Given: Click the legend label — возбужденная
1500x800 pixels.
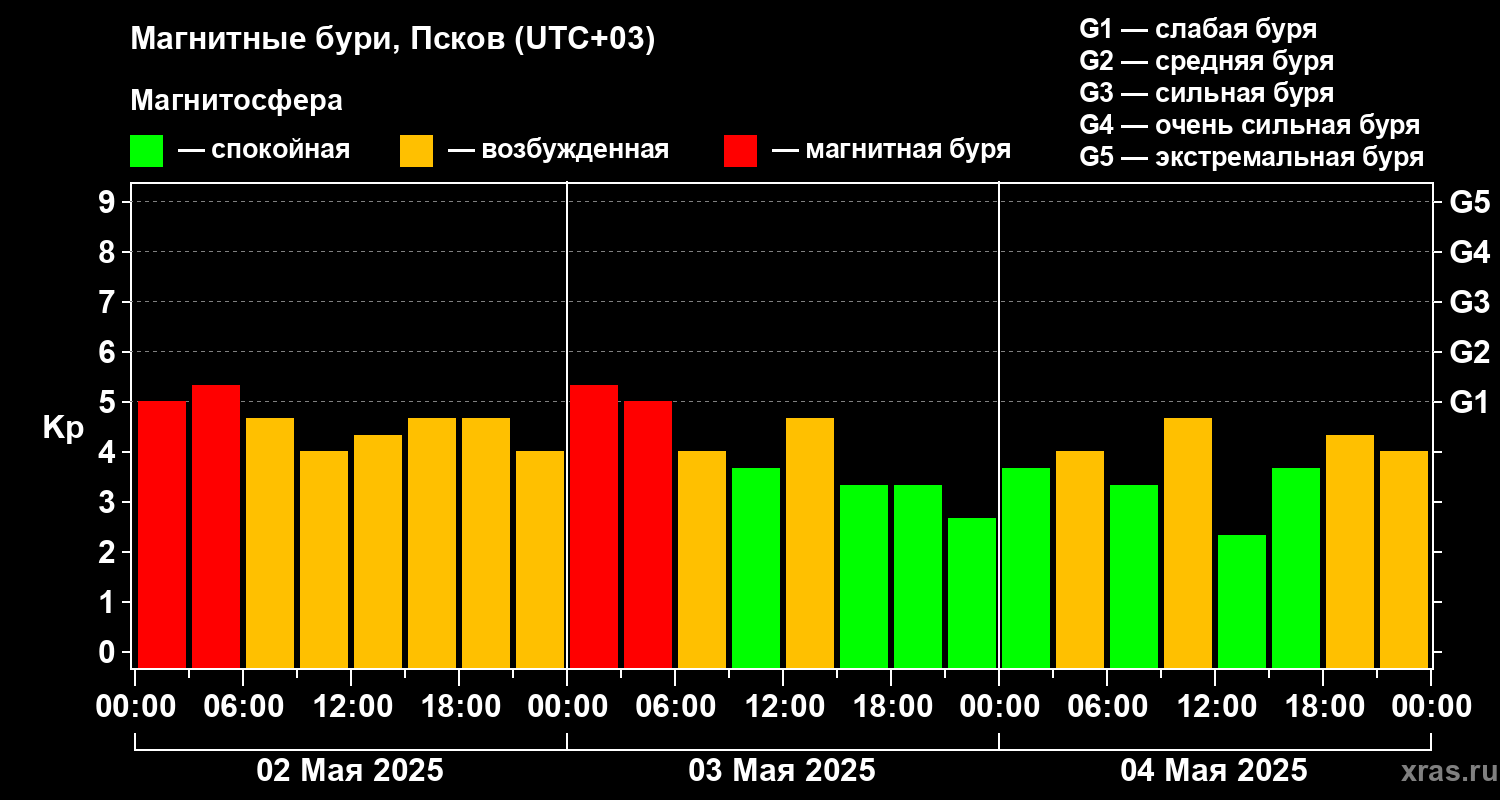Looking at the screenshot, I should coord(558,150).
